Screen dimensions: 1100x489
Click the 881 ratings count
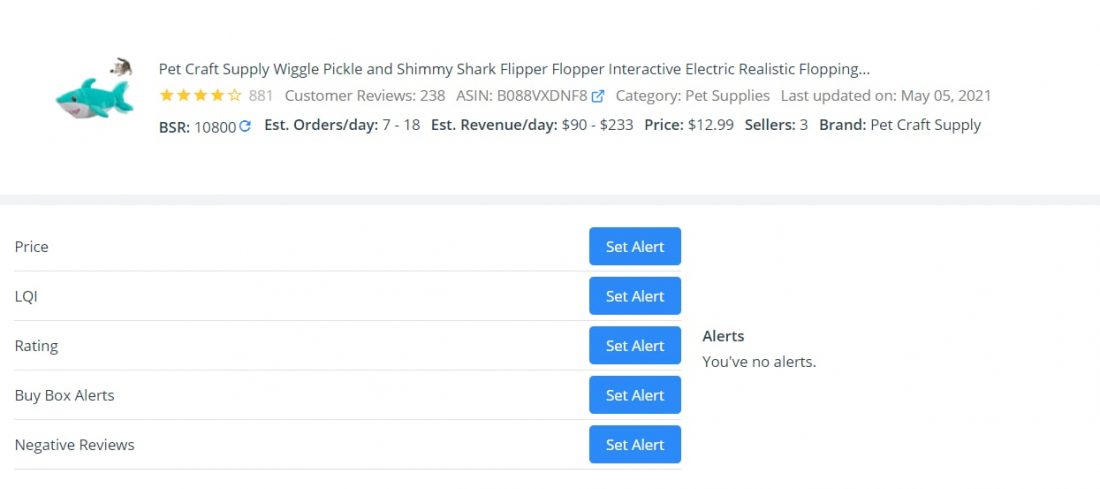[x=260, y=95]
